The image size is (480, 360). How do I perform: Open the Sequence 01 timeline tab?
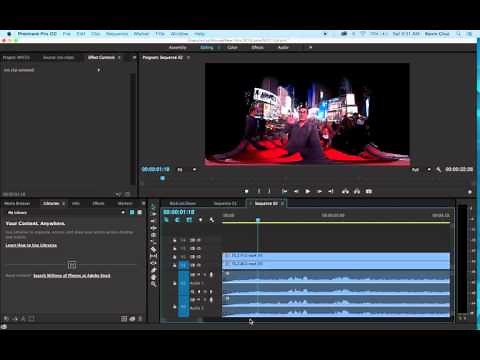click(x=225, y=203)
